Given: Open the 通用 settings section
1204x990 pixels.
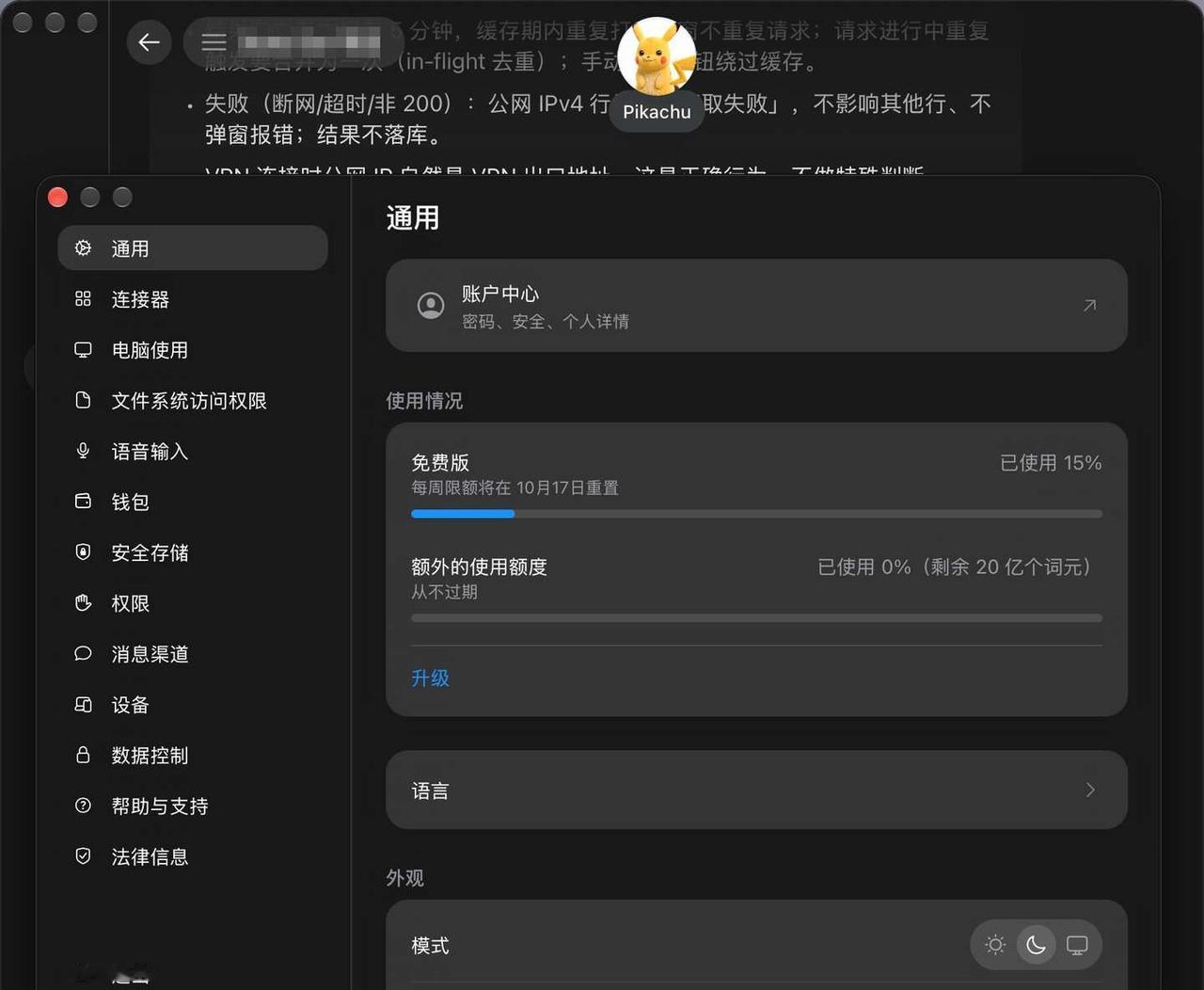Looking at the screenshot, I should click(193, 247).
